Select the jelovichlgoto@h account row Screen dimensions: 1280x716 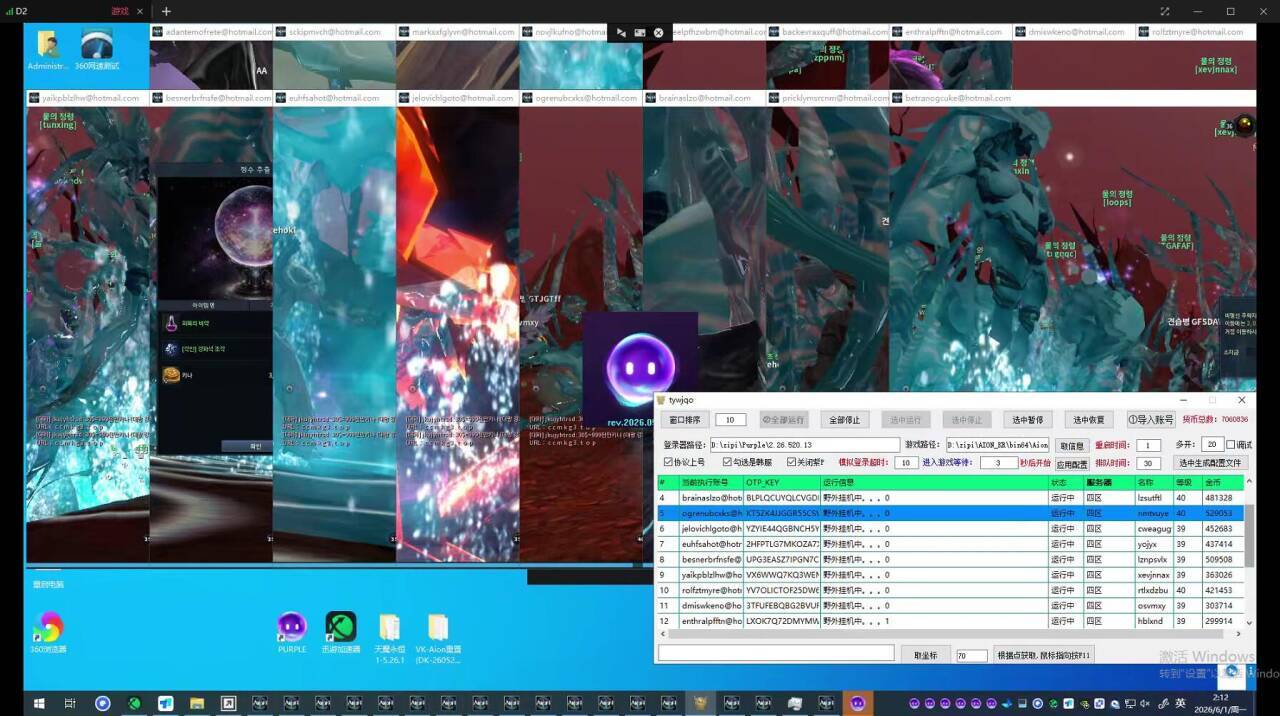(950, 528)
